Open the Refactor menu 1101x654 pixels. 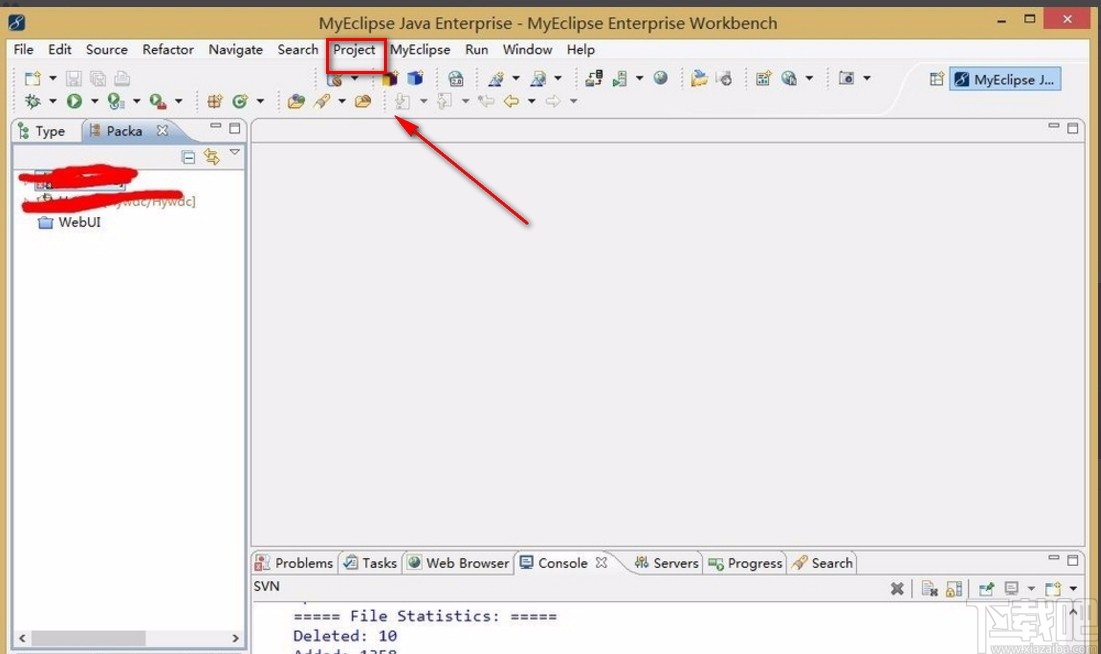pos(168,50)
